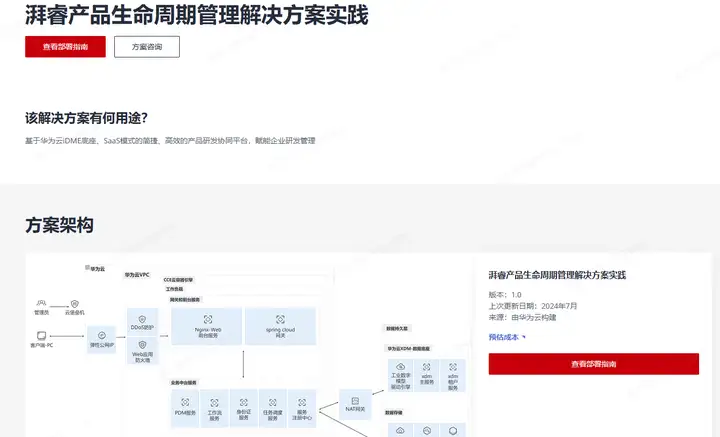Click the 任务调度服务 node icon
Screen dimensions: 720x437
pyautogui.click(x=273, y=403)
